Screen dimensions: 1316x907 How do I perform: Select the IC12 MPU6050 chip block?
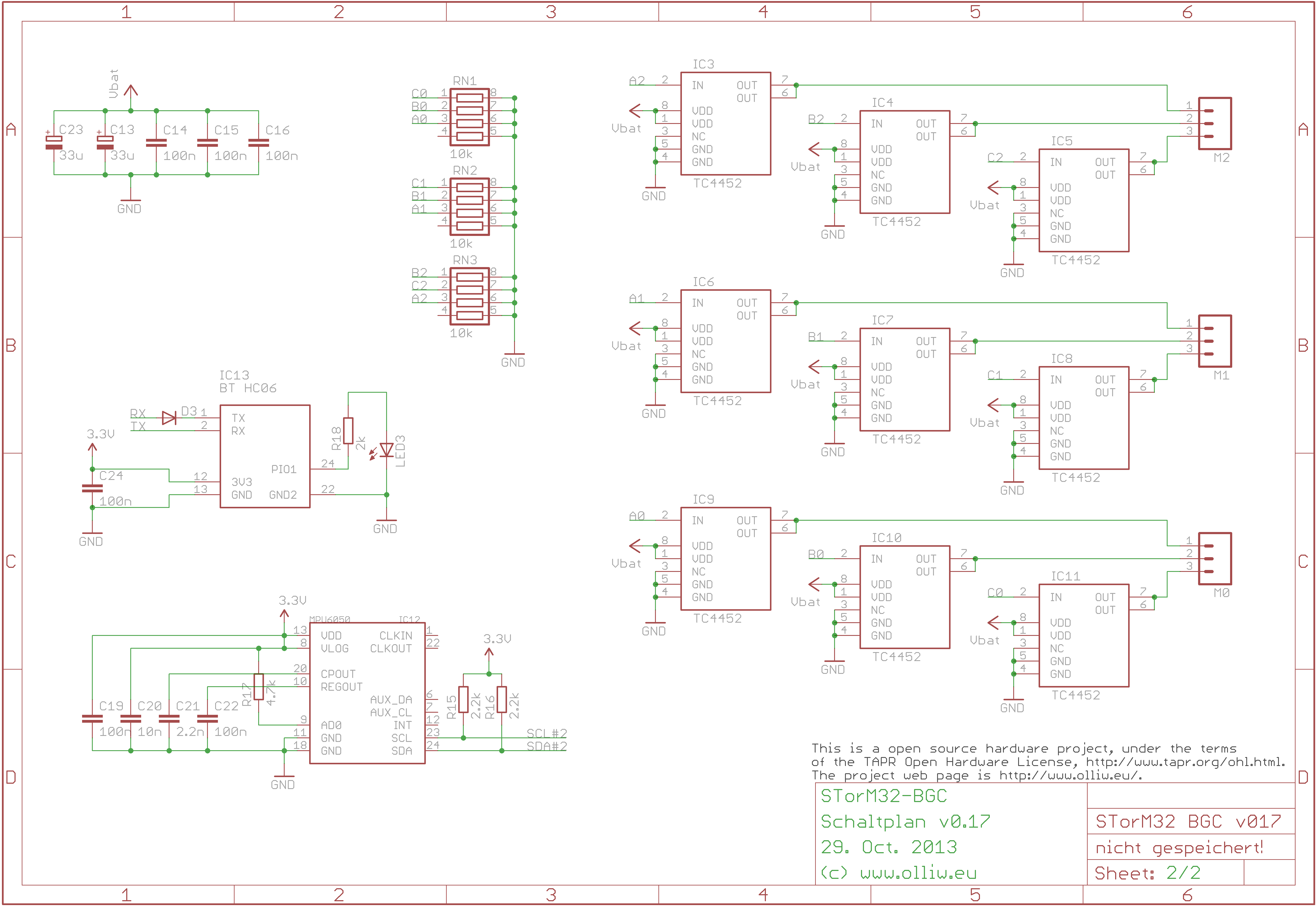pos(367,693)
